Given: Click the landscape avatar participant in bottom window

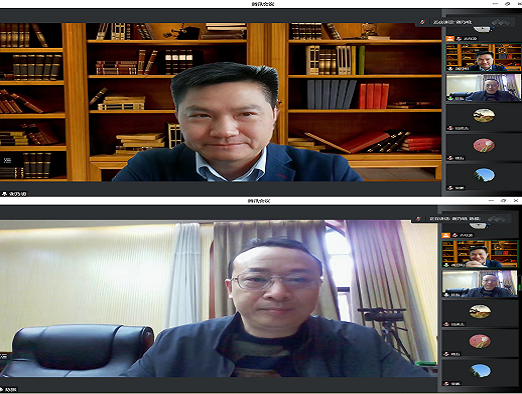Looking at the screenshot, I should (480, 312).
